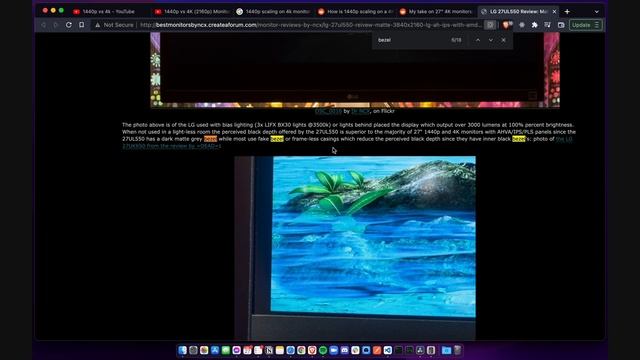Image resolution: width=640 pixels, height=360 pixels.
Task: Open the Brave wallet icon in toolbar
Action: pyautogui.click(x=561, y=25)
